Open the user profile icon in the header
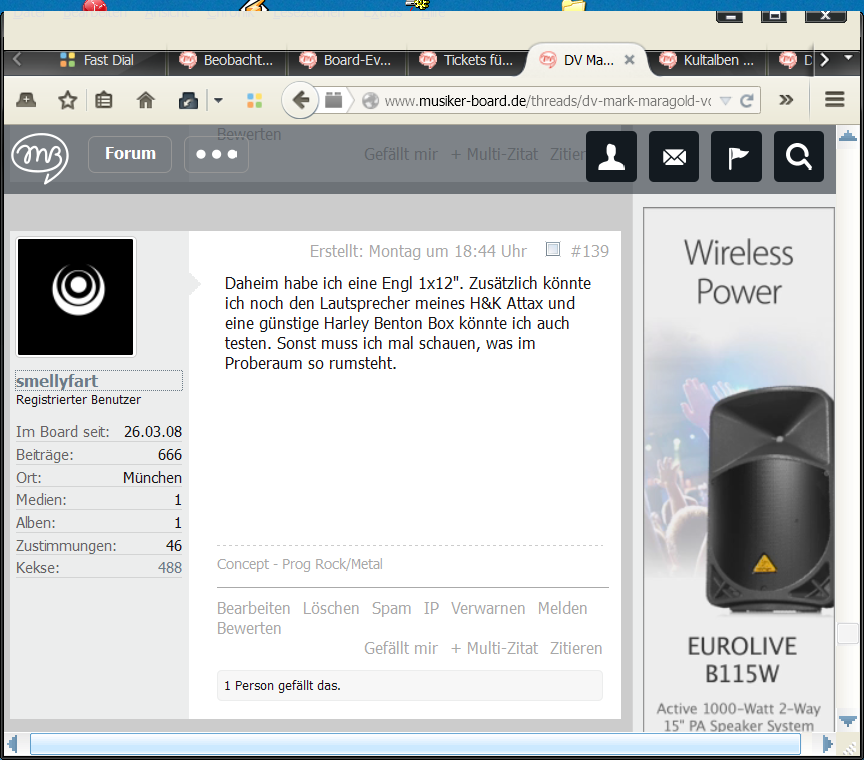The height and width of the screenshot is (760, 864). coord(611,157)
